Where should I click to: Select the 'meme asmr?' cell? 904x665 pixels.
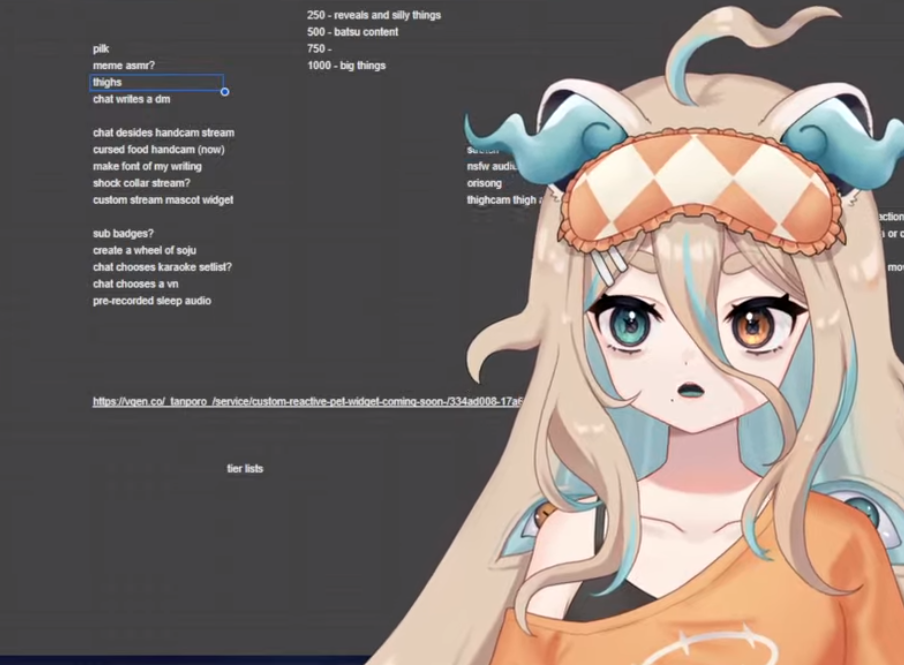(x=124, y=66)
